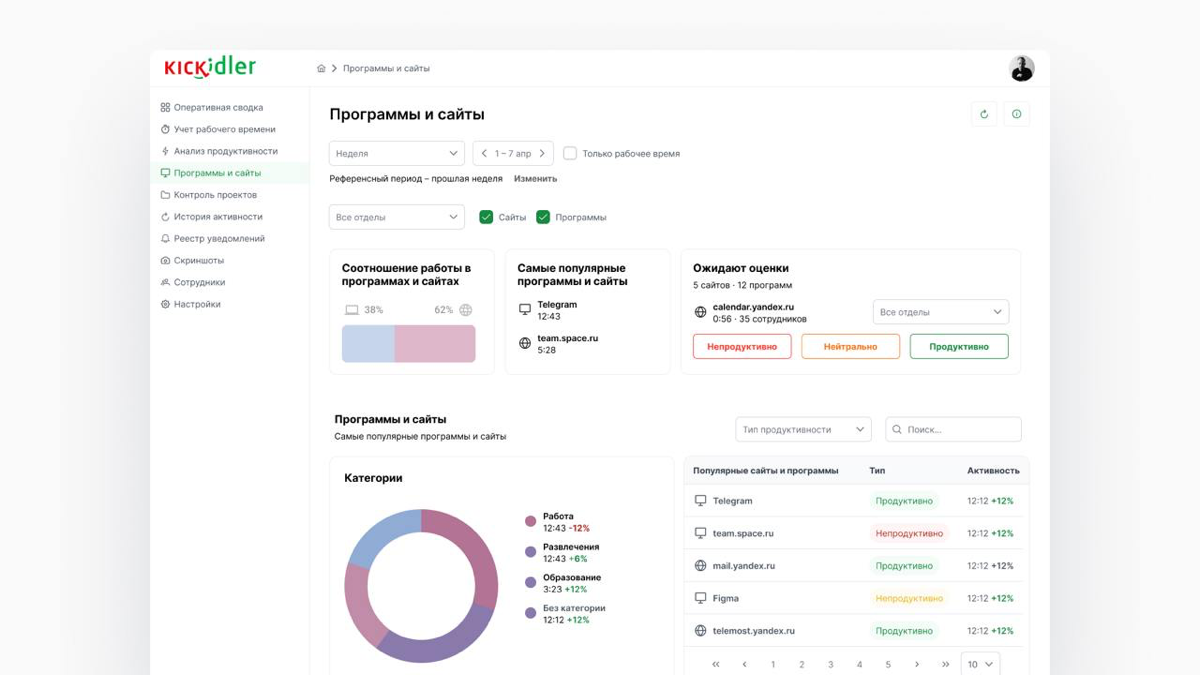
Task: Go to page 3 in pagination
Action: (830, 664)
